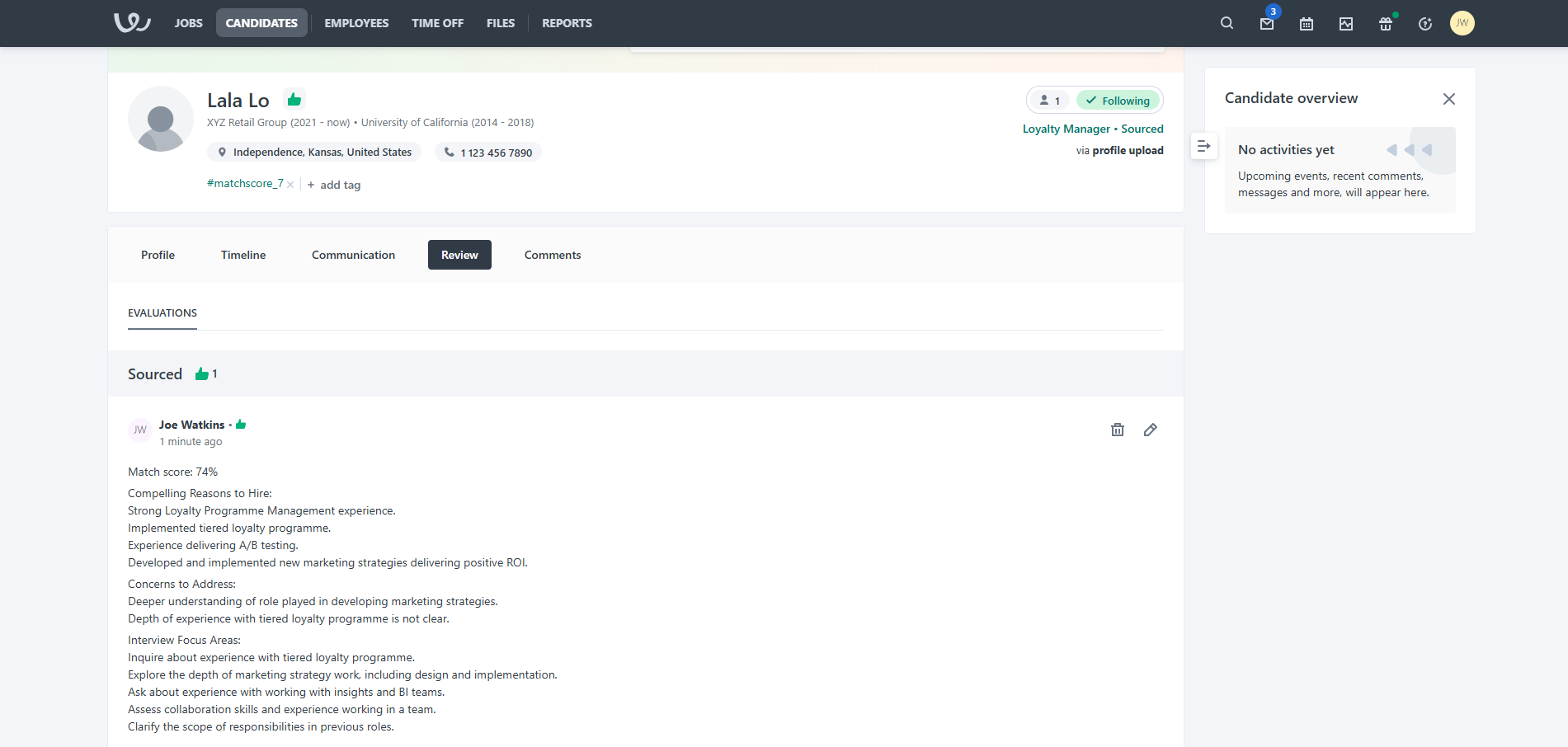1568x747 pixels.
Task: Click the Independence, Kansas location chip
Action: [x=314, y=153]
